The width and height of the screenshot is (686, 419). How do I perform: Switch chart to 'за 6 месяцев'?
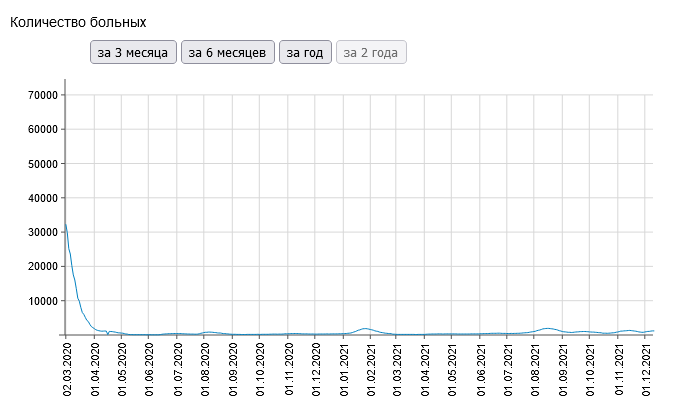coord(228,52)
